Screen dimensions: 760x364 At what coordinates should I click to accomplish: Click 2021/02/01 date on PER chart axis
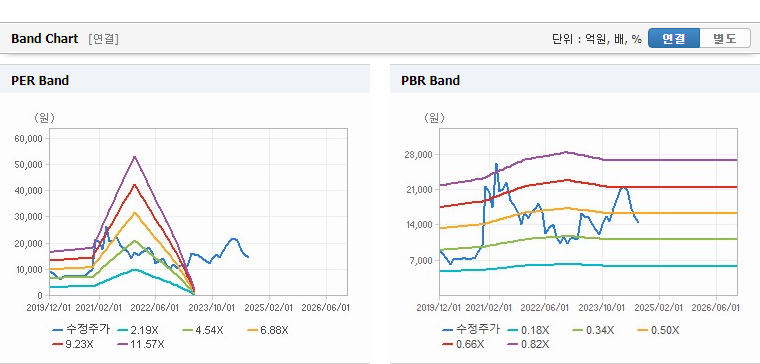tap(99, 308)
